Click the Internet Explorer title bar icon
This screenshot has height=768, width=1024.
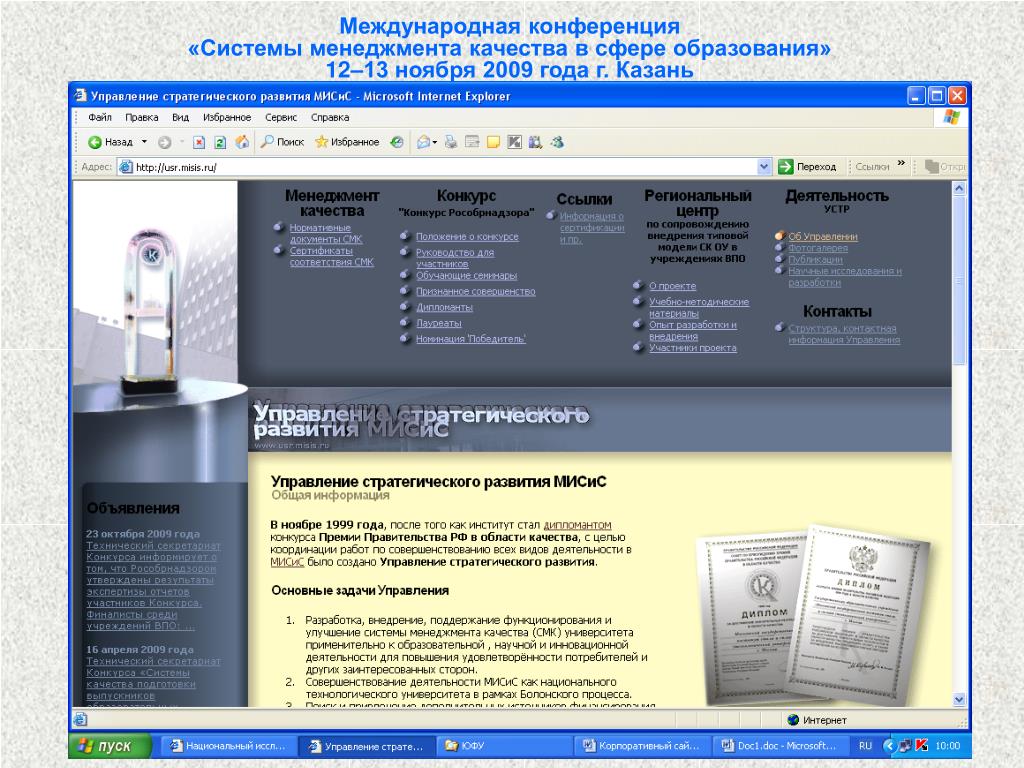tap(80, 95)
